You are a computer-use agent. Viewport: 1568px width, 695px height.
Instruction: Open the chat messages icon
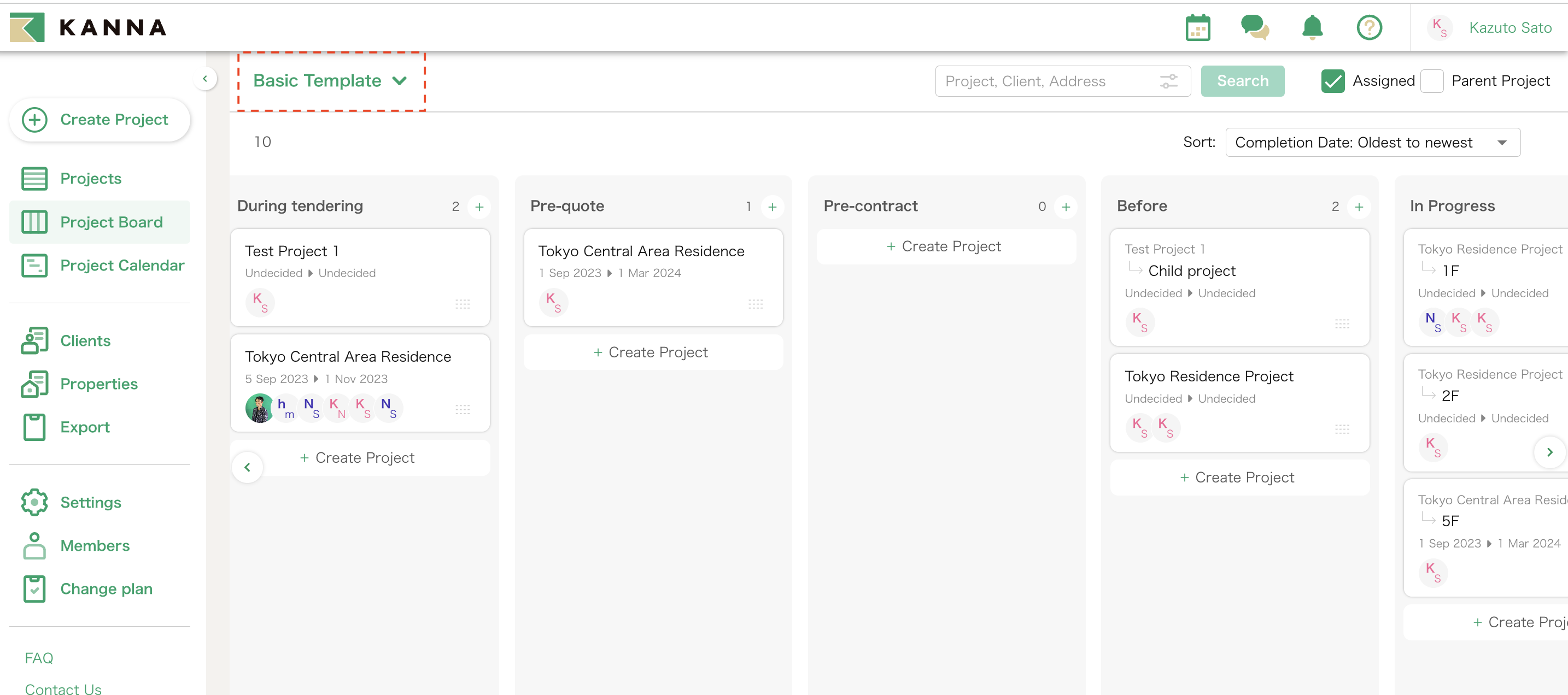(x=1255, y=28)
